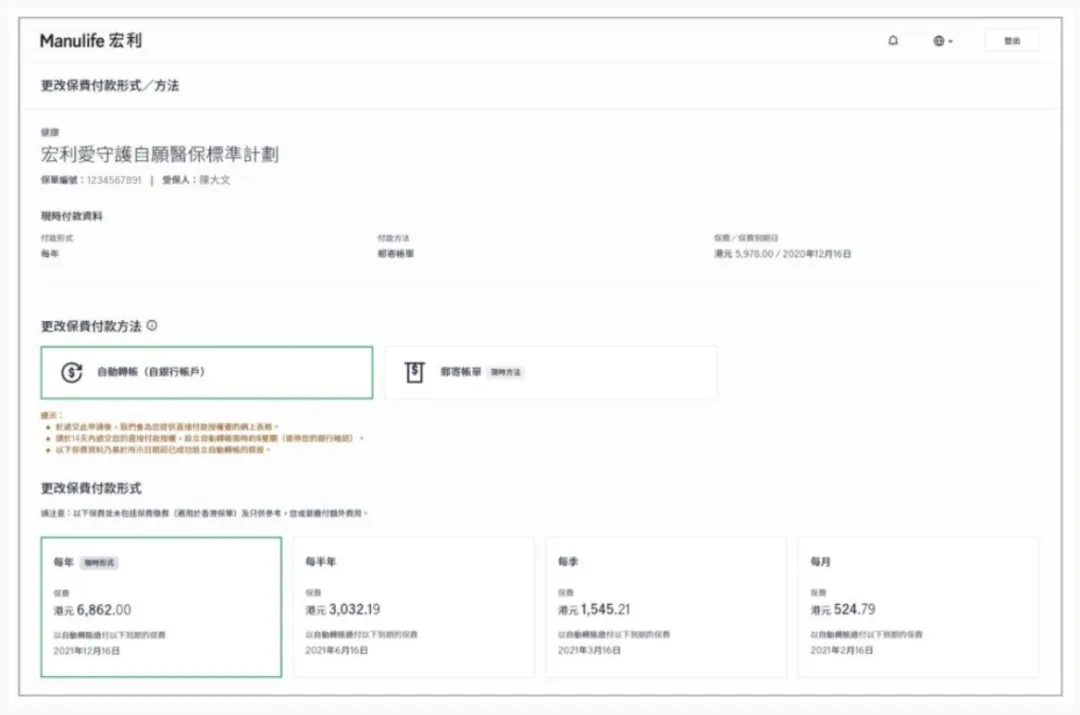The height and width of the screenshot is (715, 1080).
Task: Click the autopay dollar-cycle icon
Action: coord(72,372)
